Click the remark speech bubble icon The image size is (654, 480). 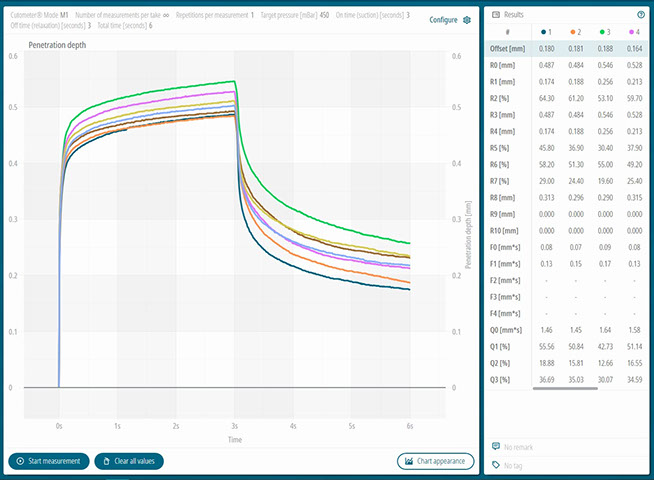coord(496,447)
